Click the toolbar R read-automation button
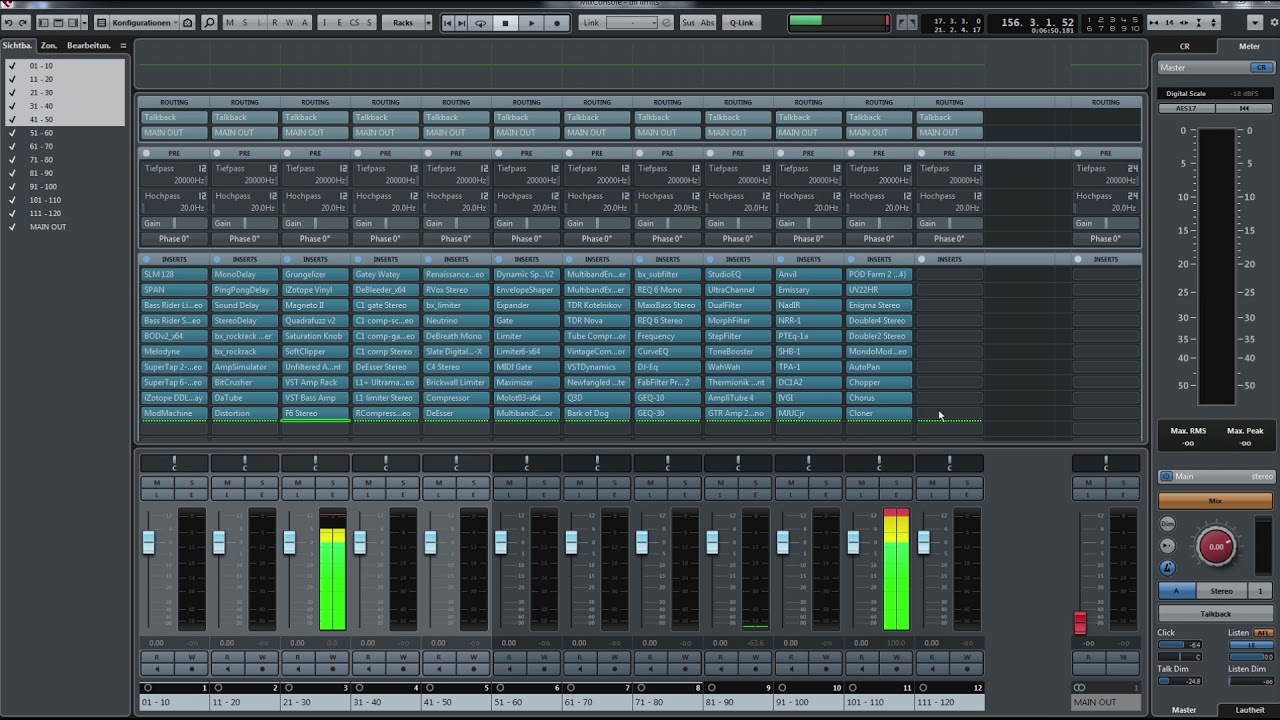 275,22
